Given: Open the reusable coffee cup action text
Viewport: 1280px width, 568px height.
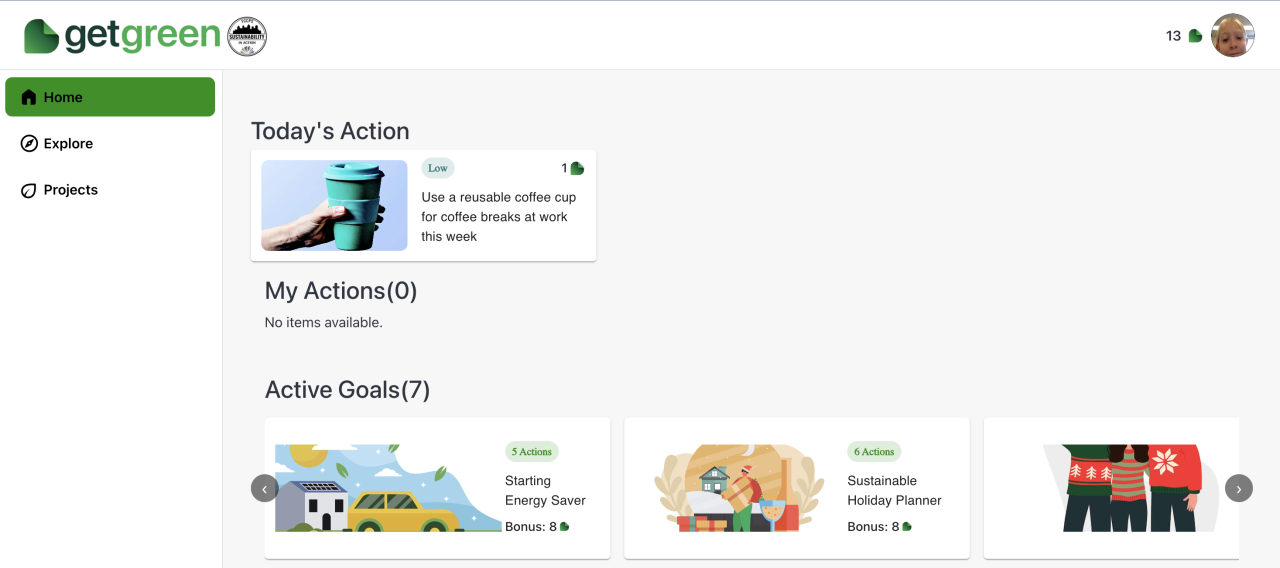Looking at the screenshot, I should 498,217.
